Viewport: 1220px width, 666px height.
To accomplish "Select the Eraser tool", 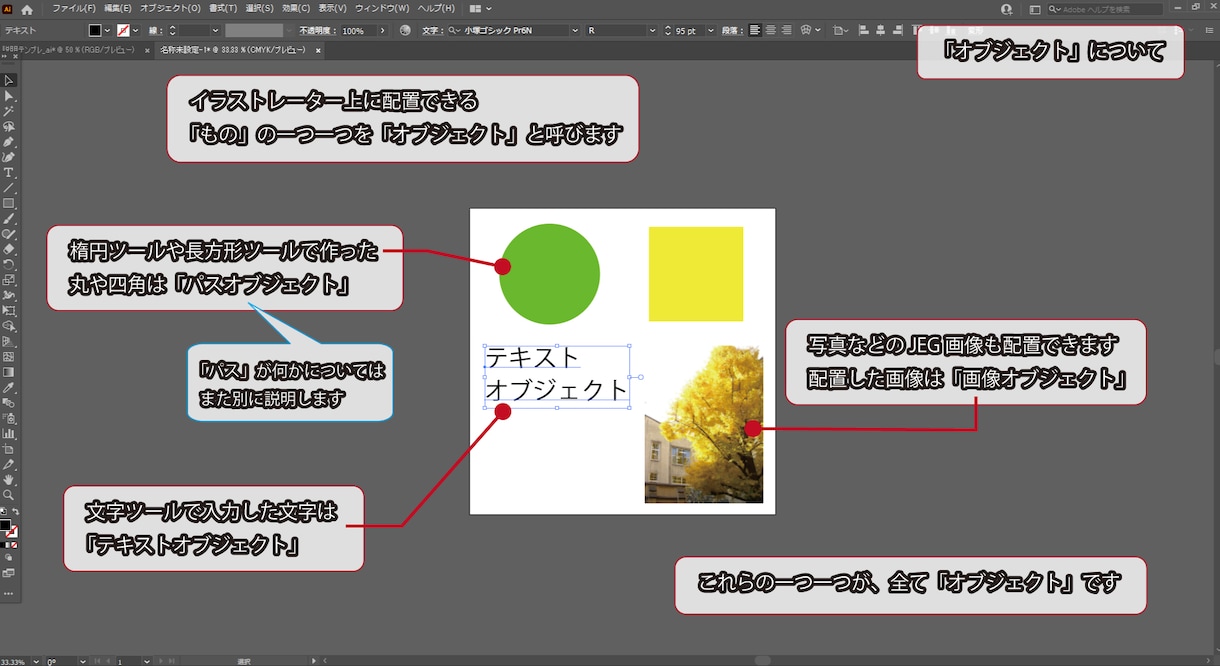I will point(9,249).
